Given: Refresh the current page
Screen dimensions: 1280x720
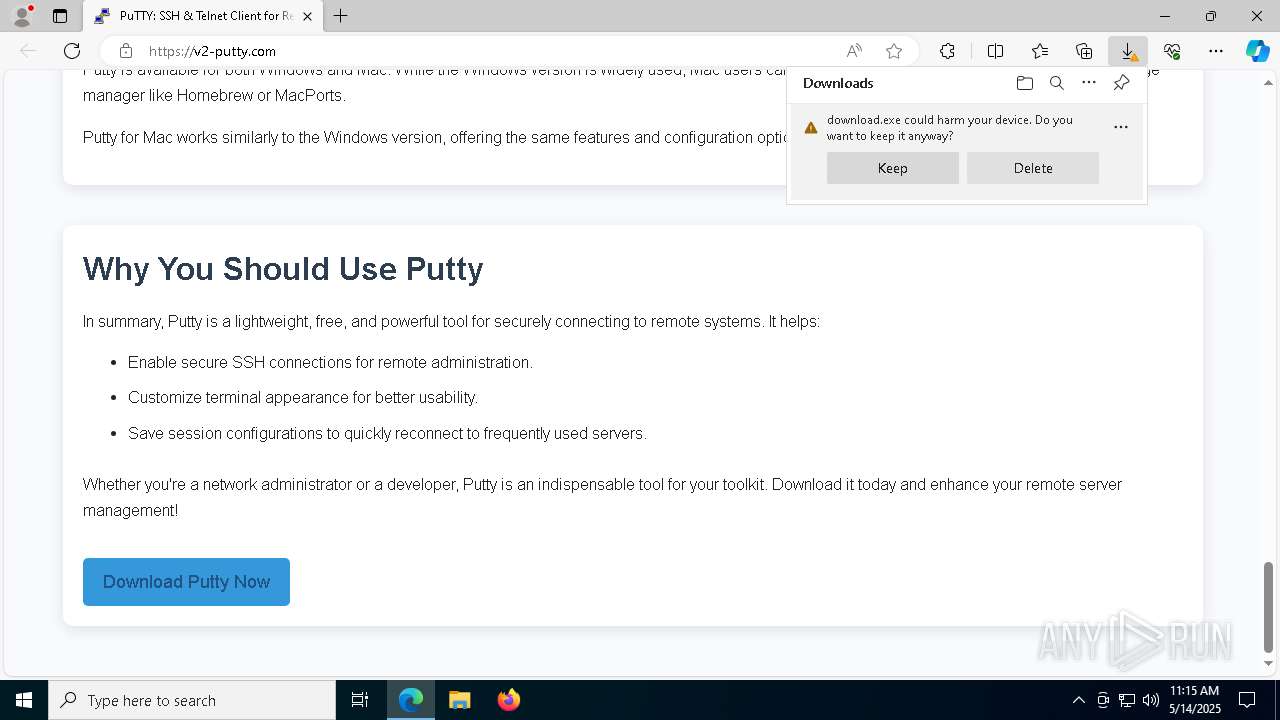Looking at the screenshot, I should (x=72, y=51).
